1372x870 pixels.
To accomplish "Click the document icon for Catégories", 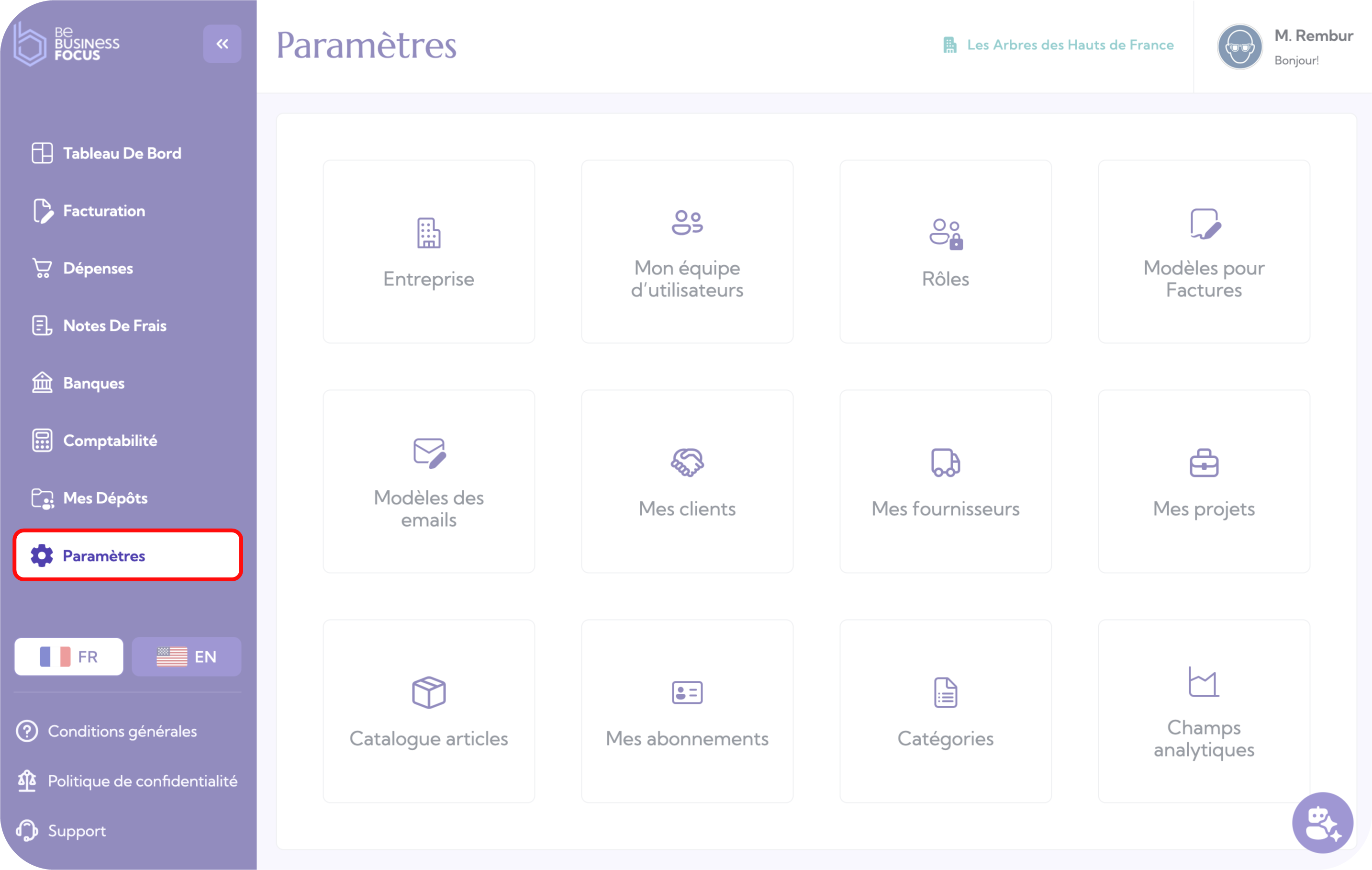I will coord(945,692).
